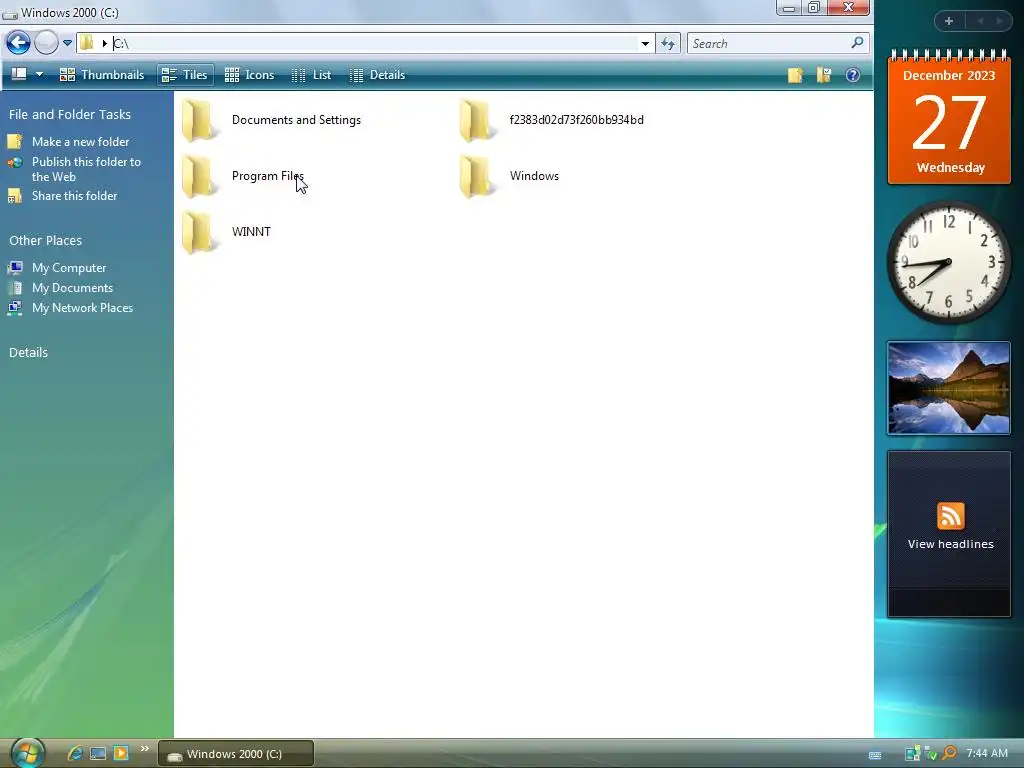The width and height of the screenshot is (1024, 768).
Task: Collapse the File and Folder Tasks section
Action: 70,114
